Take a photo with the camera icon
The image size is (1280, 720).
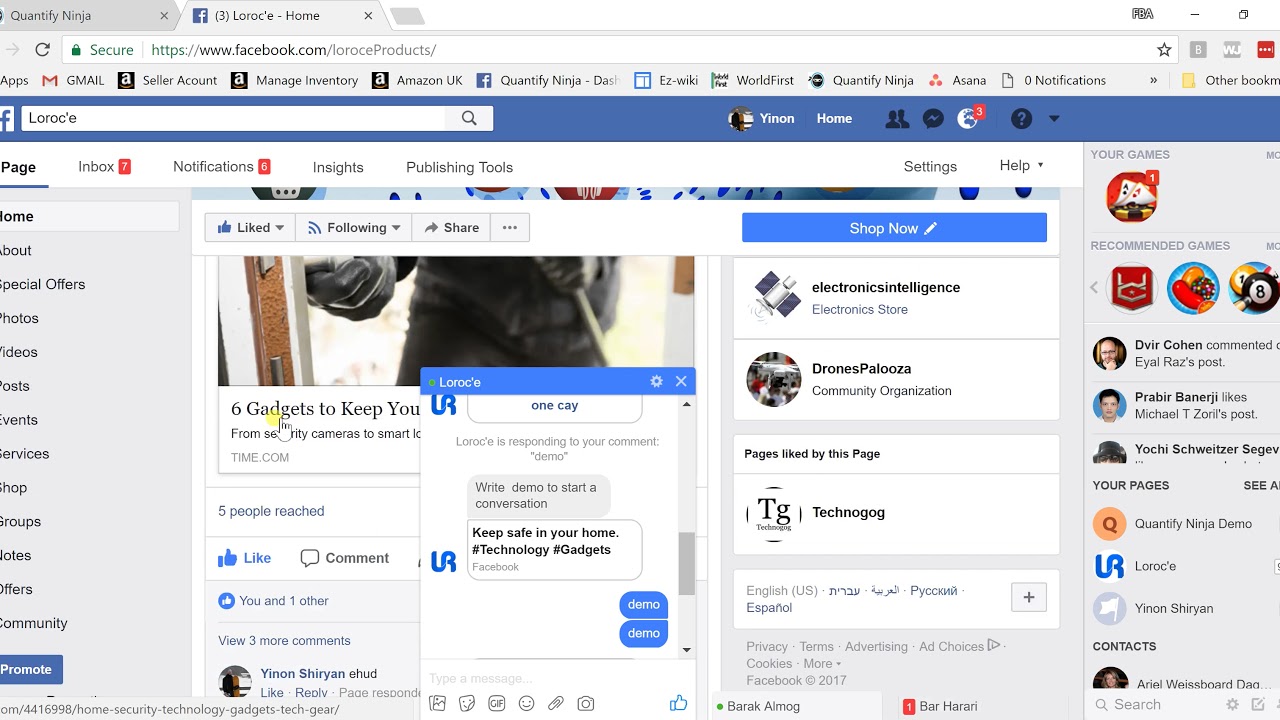pyautogui.click(x=586, y=703)
